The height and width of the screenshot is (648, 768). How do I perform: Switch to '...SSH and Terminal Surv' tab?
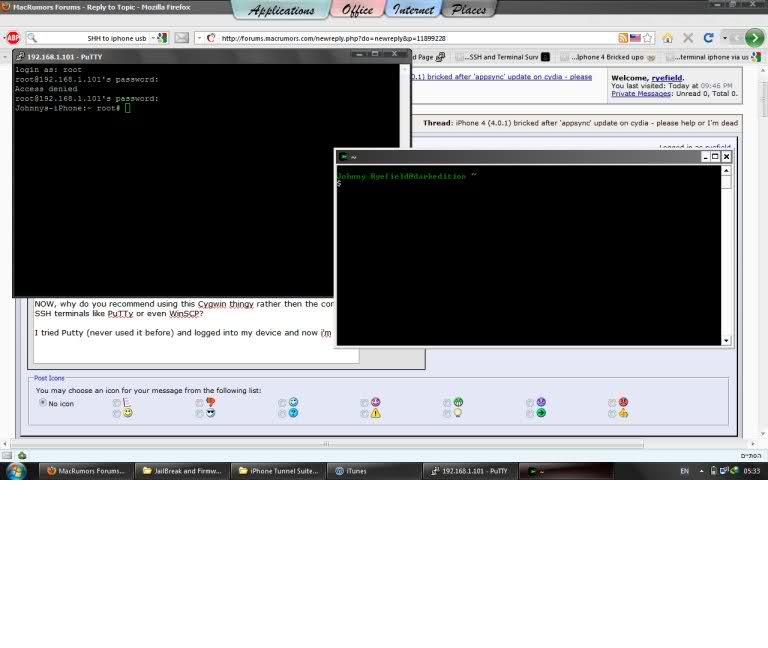(x=503, y=57)
